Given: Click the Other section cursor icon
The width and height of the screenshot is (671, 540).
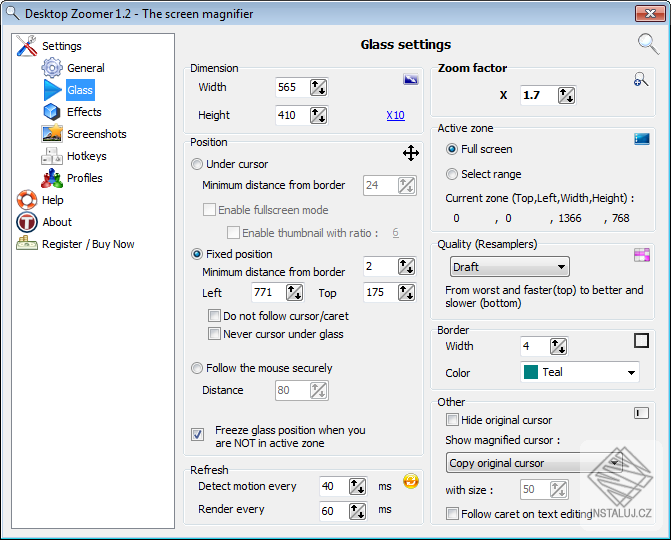Looking at the screenshot, I should (641, 413).
